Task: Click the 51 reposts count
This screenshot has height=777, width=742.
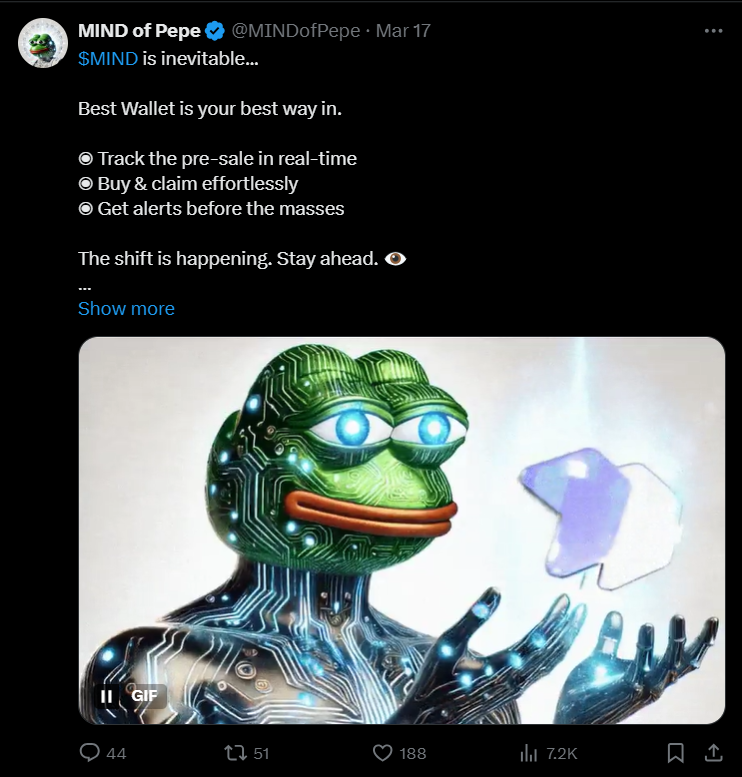Action: pyautogui.click(x=261, y=754)
